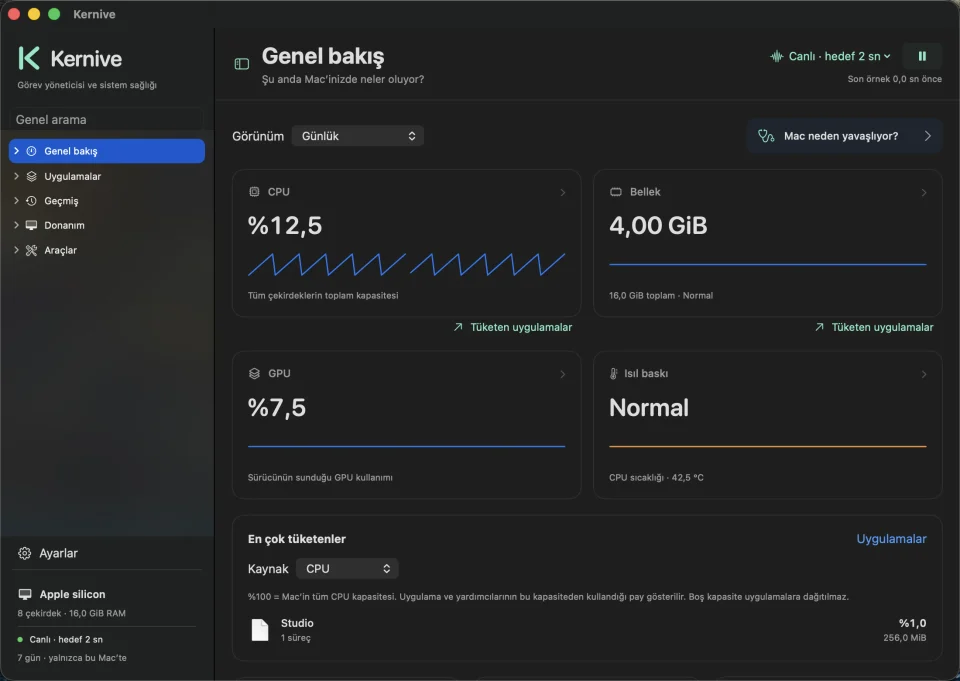Open Ayarlar settings
This screenshot has height=681, width=960.
(49, 553)
